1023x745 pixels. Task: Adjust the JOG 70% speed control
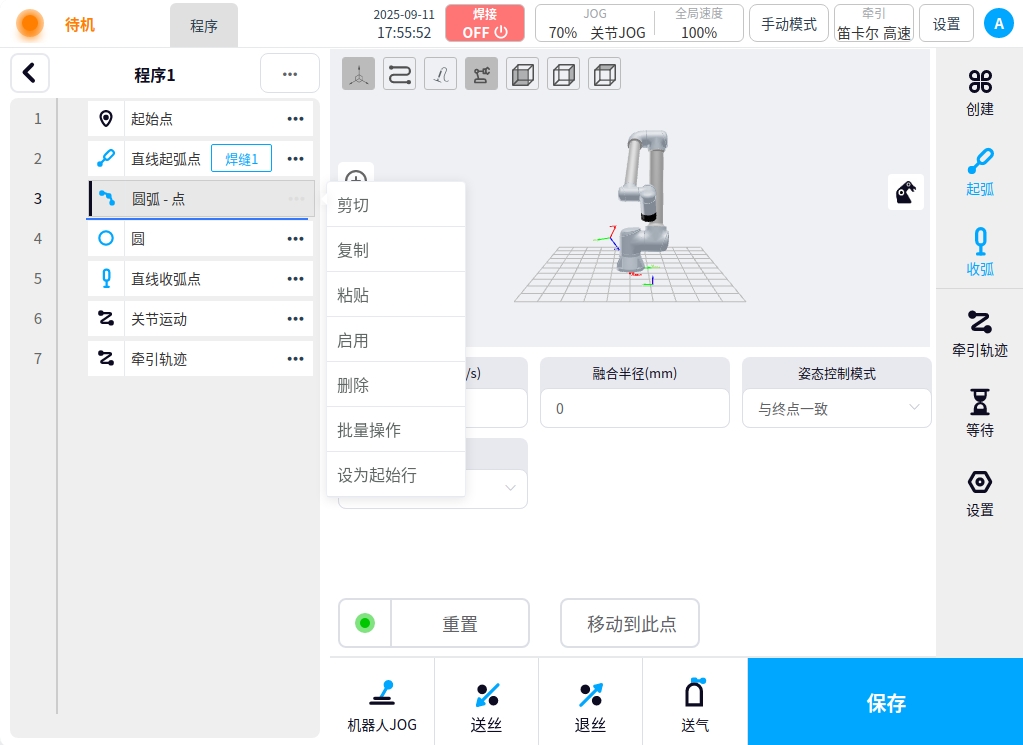point(563,32)
